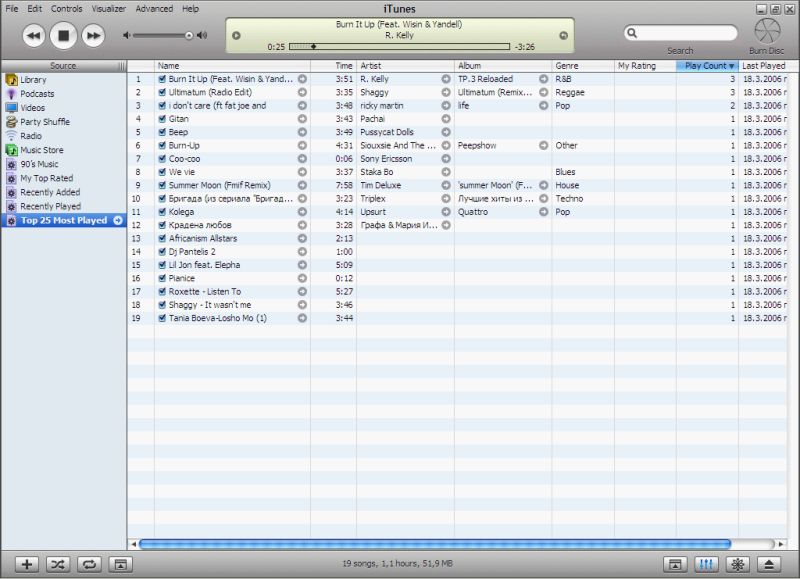Viewport: 800px width, 579px height.
Task: Uncheck the Gitan song checkbox
Action: click(x=162, y=119)
